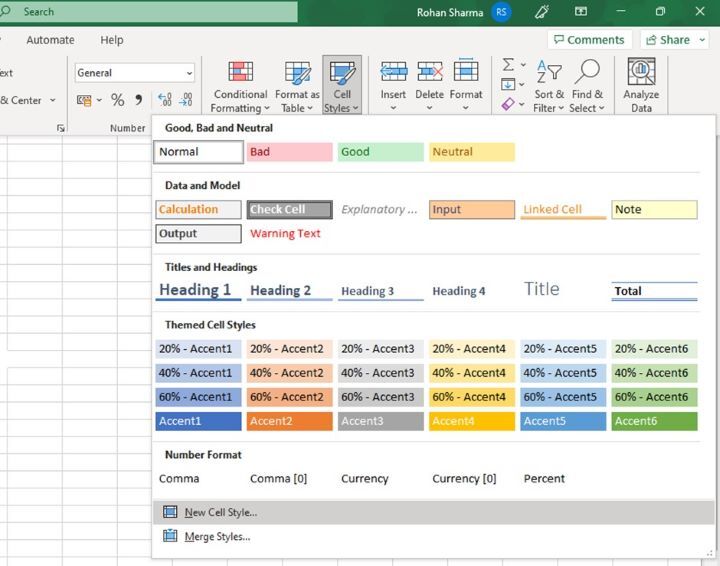Click the AutoSum sigma icon

click(x=508, y=65)
